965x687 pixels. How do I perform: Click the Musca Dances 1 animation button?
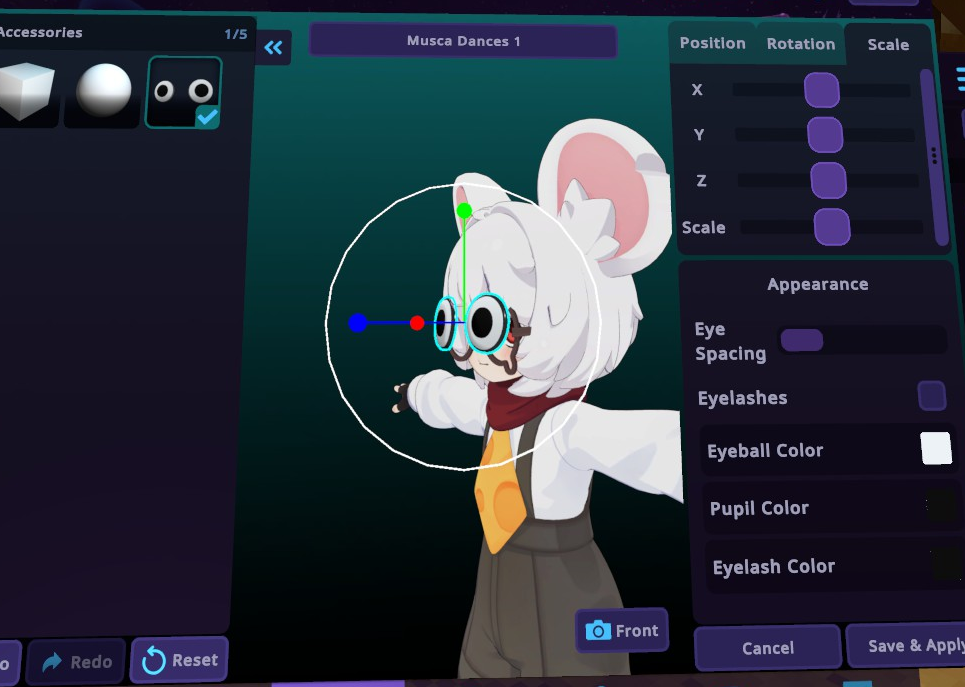463,41
